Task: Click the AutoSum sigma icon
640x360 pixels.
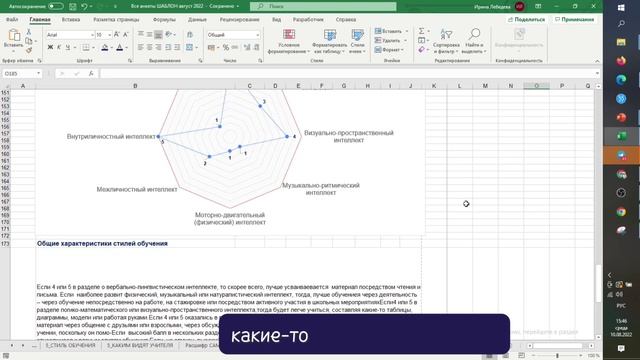Action: [x=421, y=31]
